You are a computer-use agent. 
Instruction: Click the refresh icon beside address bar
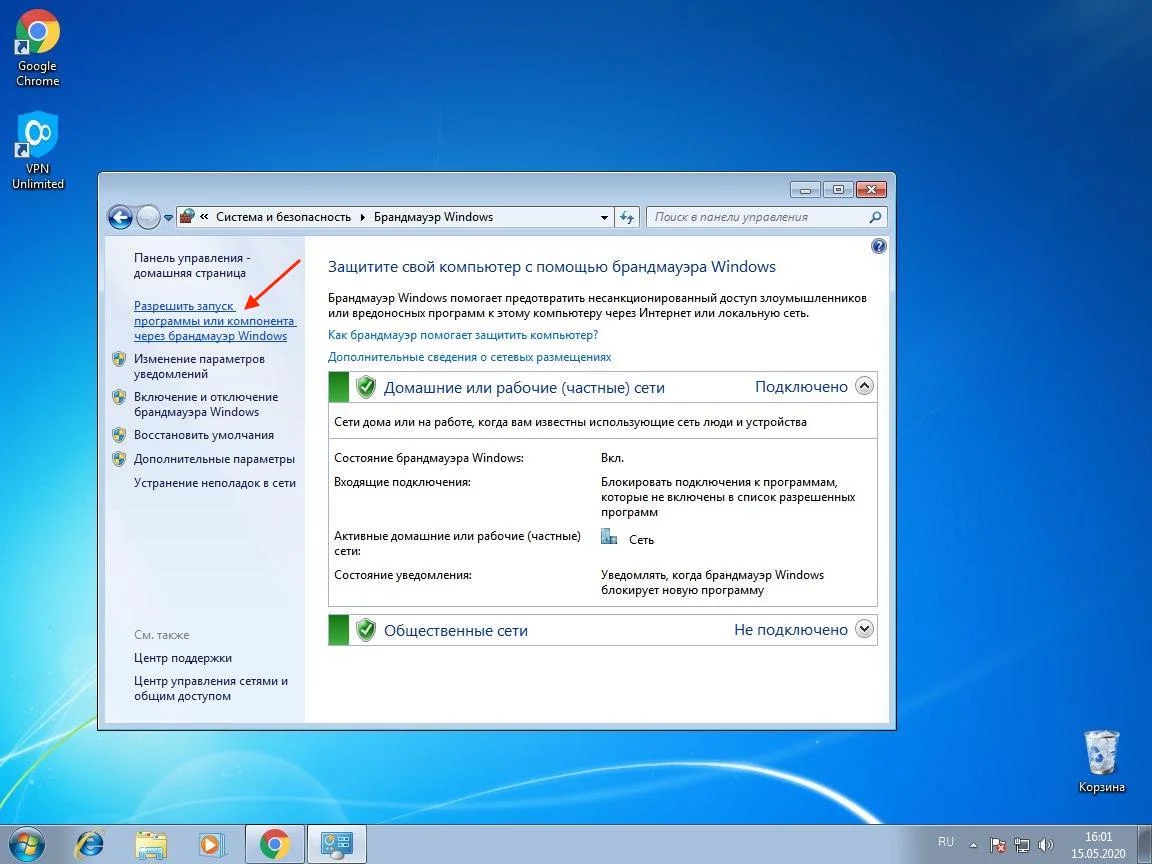pos(627,217)
